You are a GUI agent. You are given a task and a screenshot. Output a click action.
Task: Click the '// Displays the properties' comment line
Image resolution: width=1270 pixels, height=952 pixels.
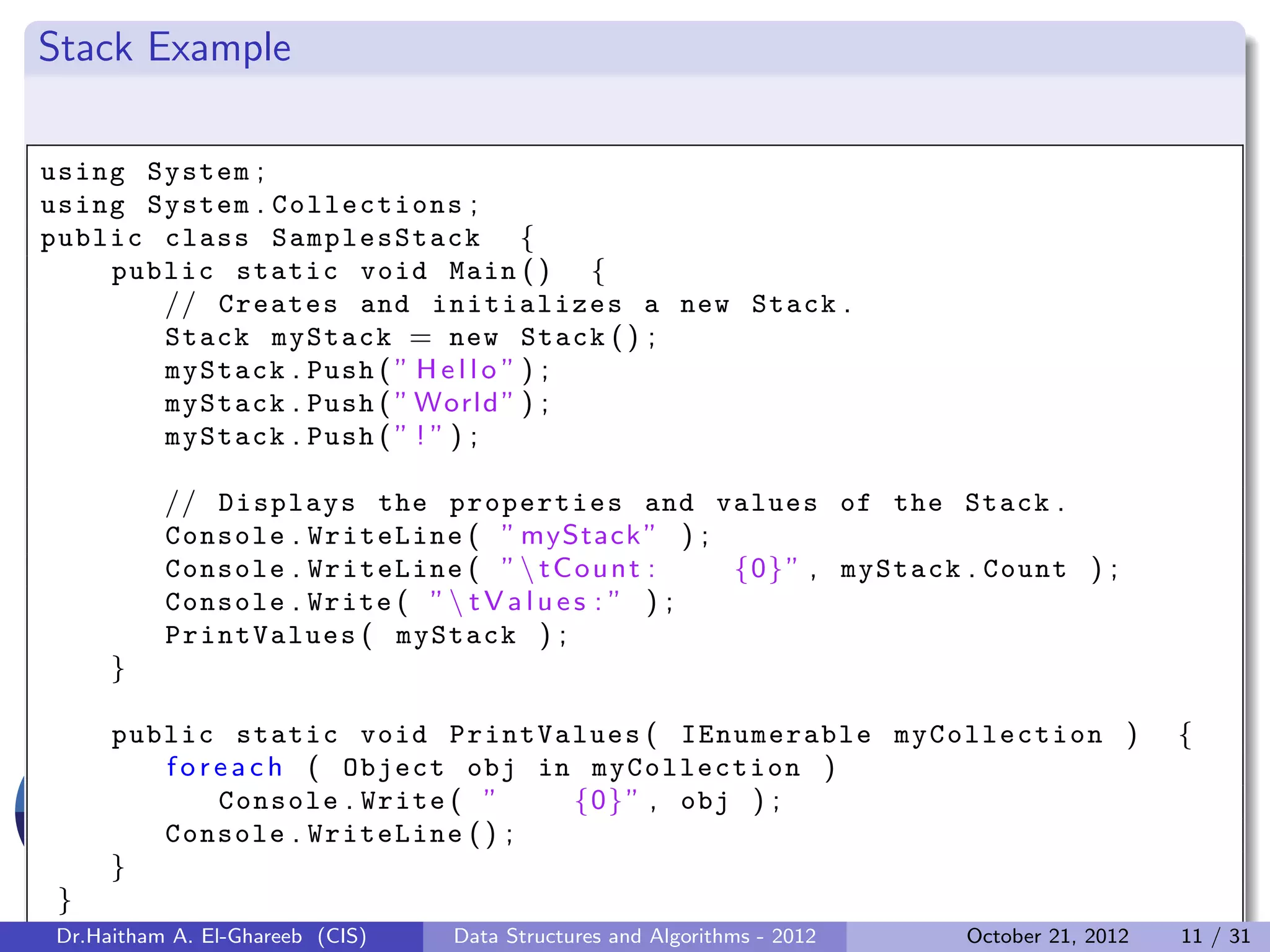615,503
